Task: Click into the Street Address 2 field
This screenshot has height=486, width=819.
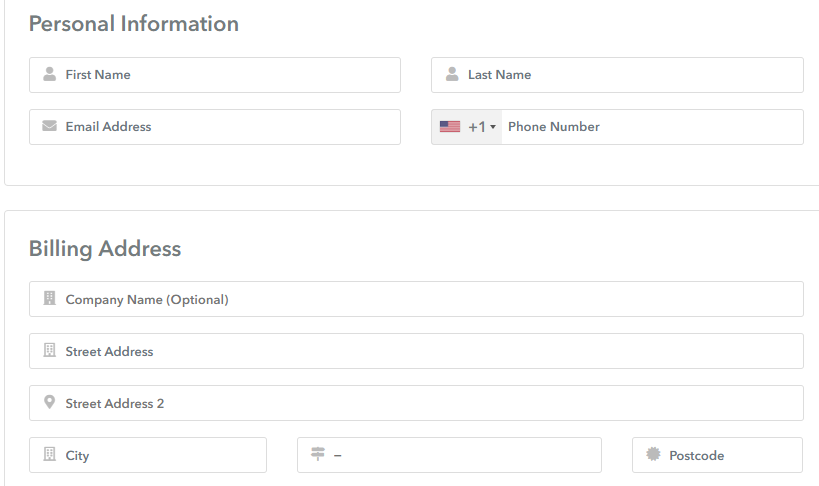Action: pyautogui.click(x=416, y=403)
